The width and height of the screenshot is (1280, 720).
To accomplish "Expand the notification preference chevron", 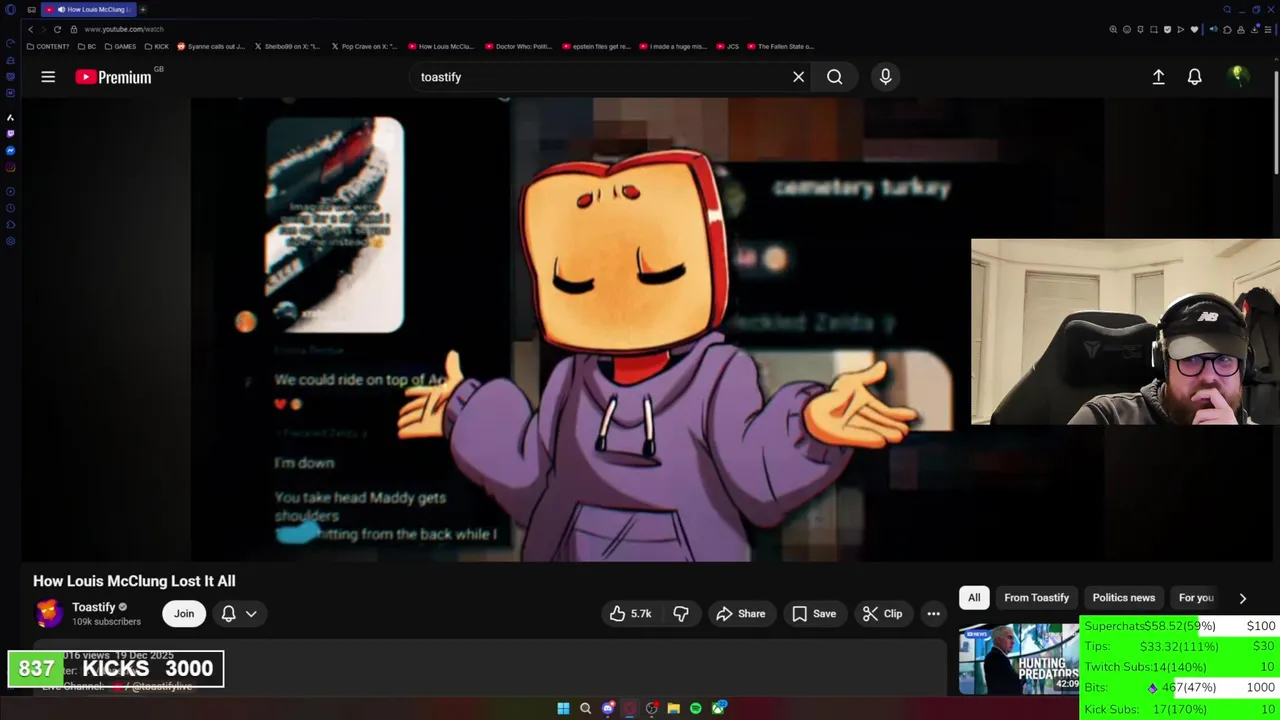I will (x=251, y=614).
